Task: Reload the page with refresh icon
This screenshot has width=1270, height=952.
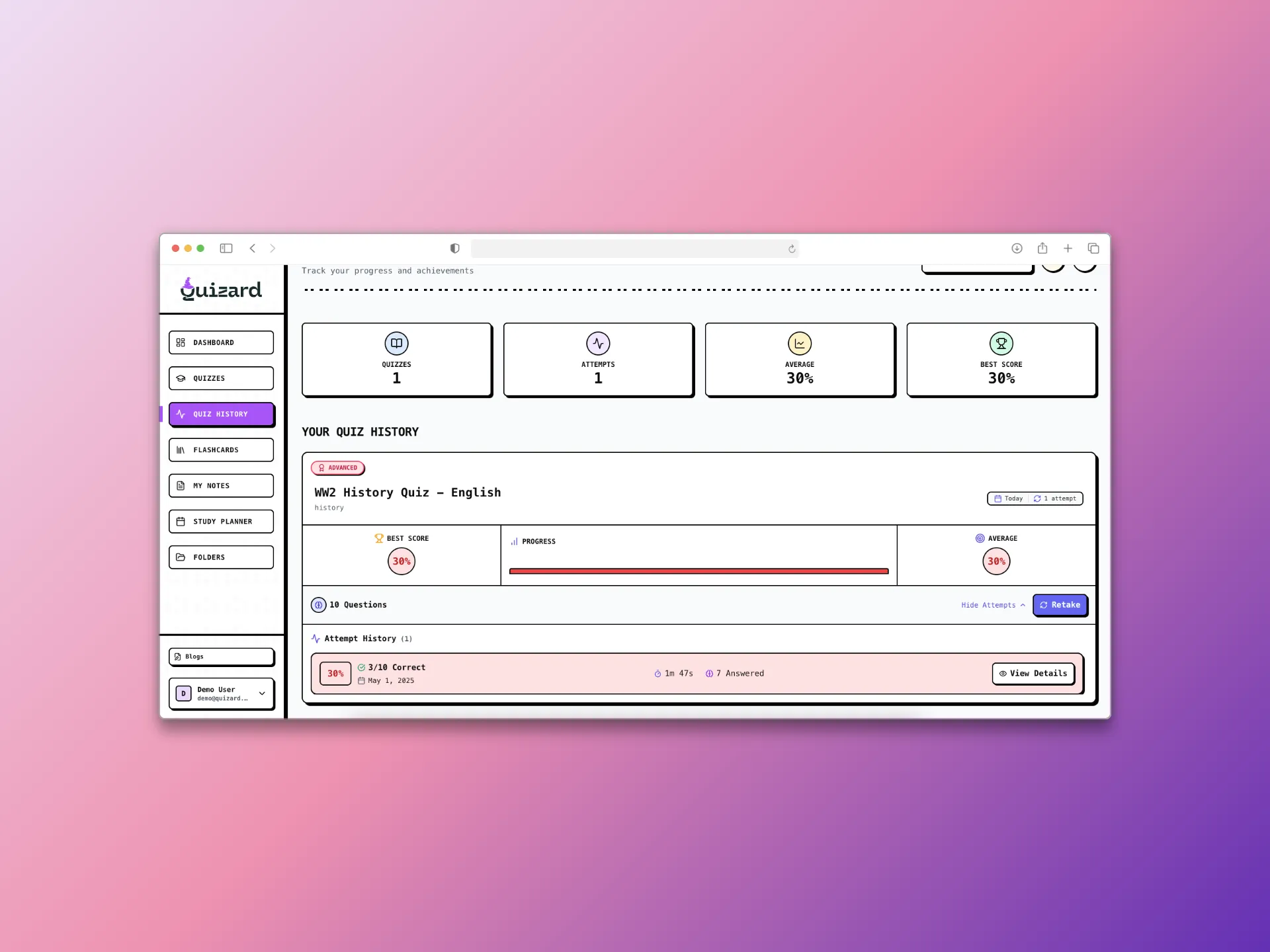Action: click(x=792, y=249)
